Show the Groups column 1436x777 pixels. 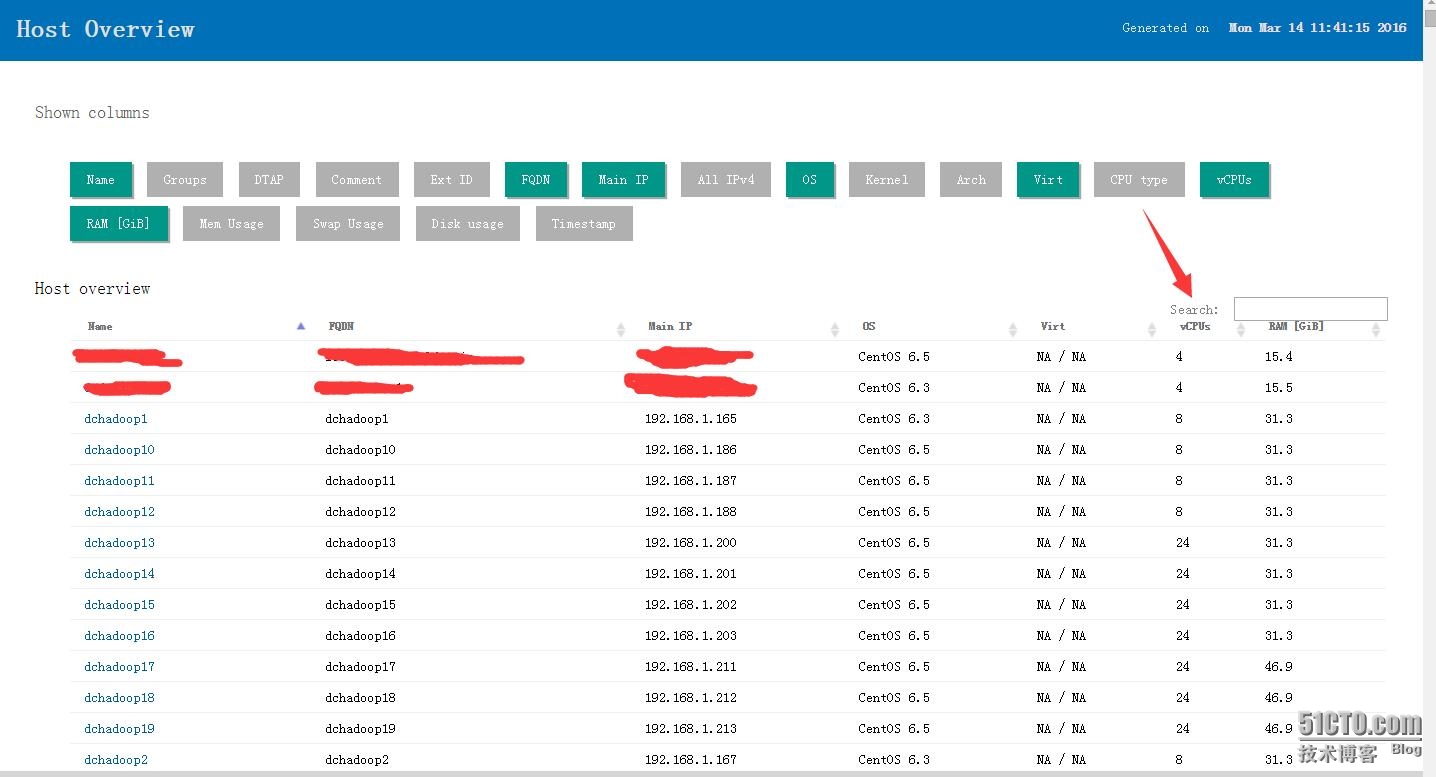click(185, 179)
